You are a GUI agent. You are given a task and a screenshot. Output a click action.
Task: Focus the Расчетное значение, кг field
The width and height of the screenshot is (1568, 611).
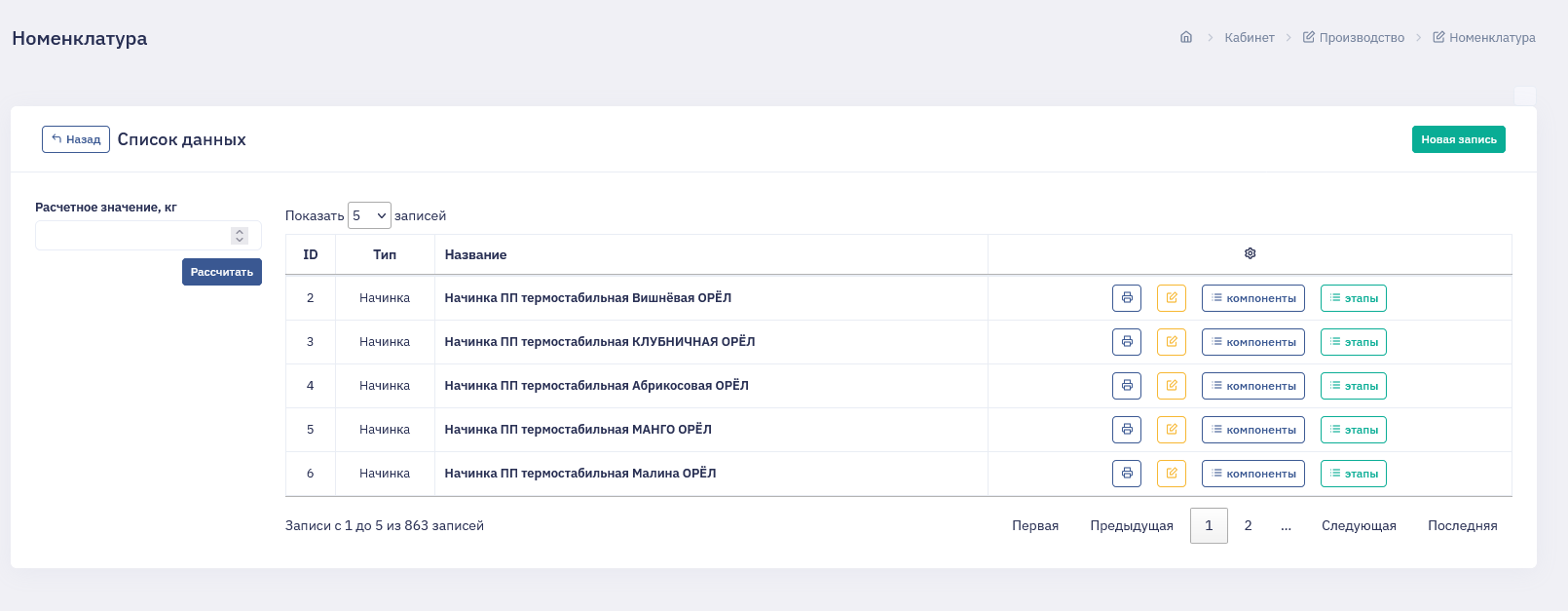coord(148,236)
